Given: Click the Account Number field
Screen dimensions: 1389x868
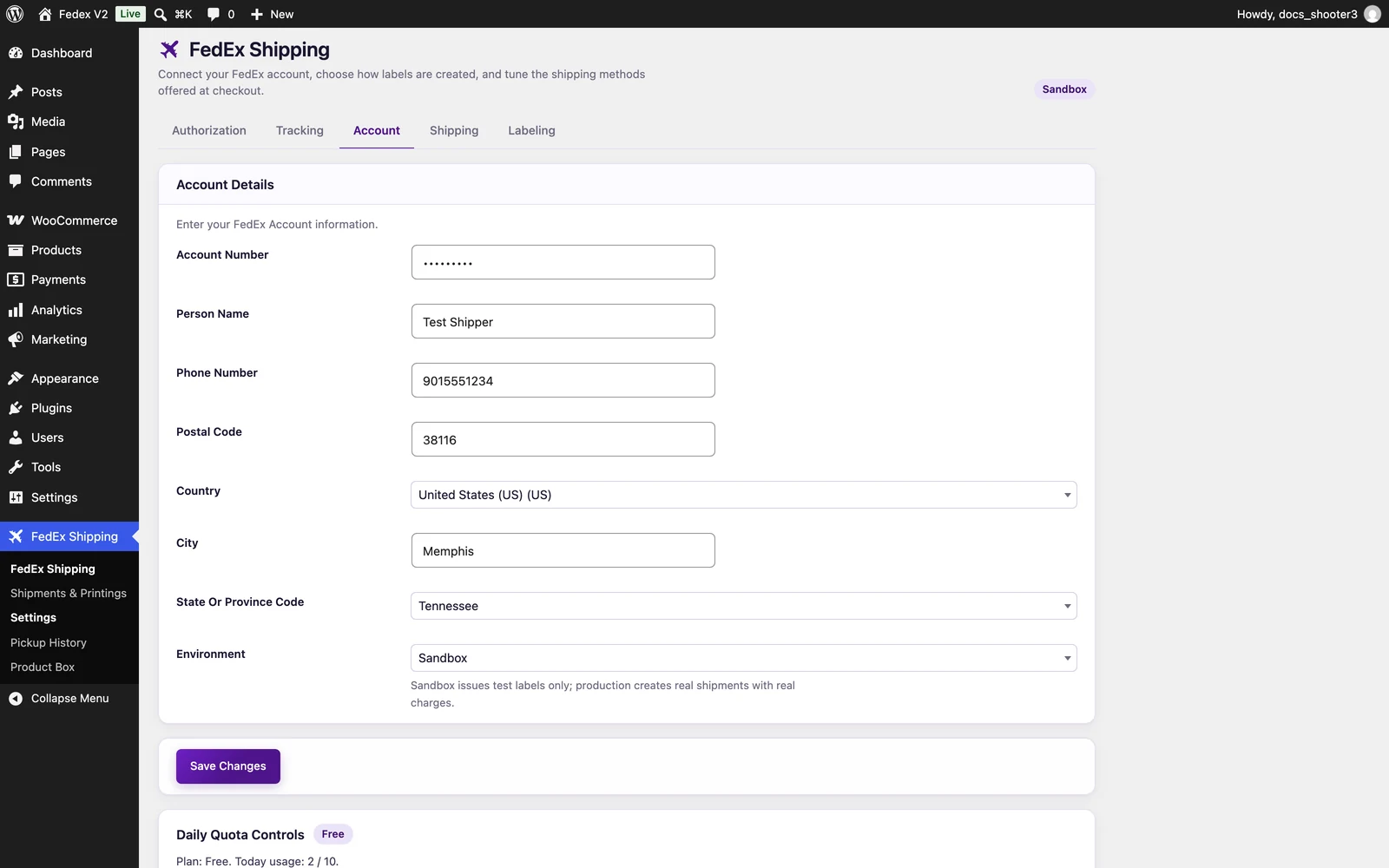Looking at the screenshot, I should (x=563, y=262).
